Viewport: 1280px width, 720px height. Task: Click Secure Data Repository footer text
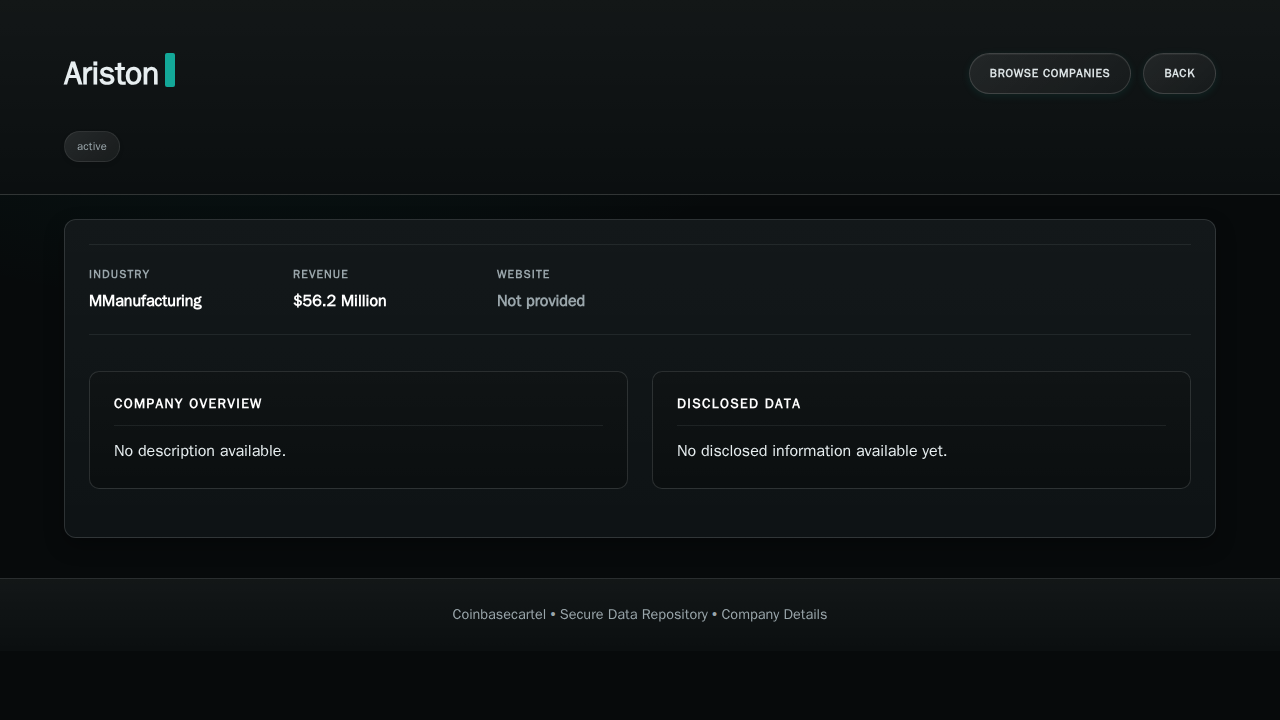(633, 614)
